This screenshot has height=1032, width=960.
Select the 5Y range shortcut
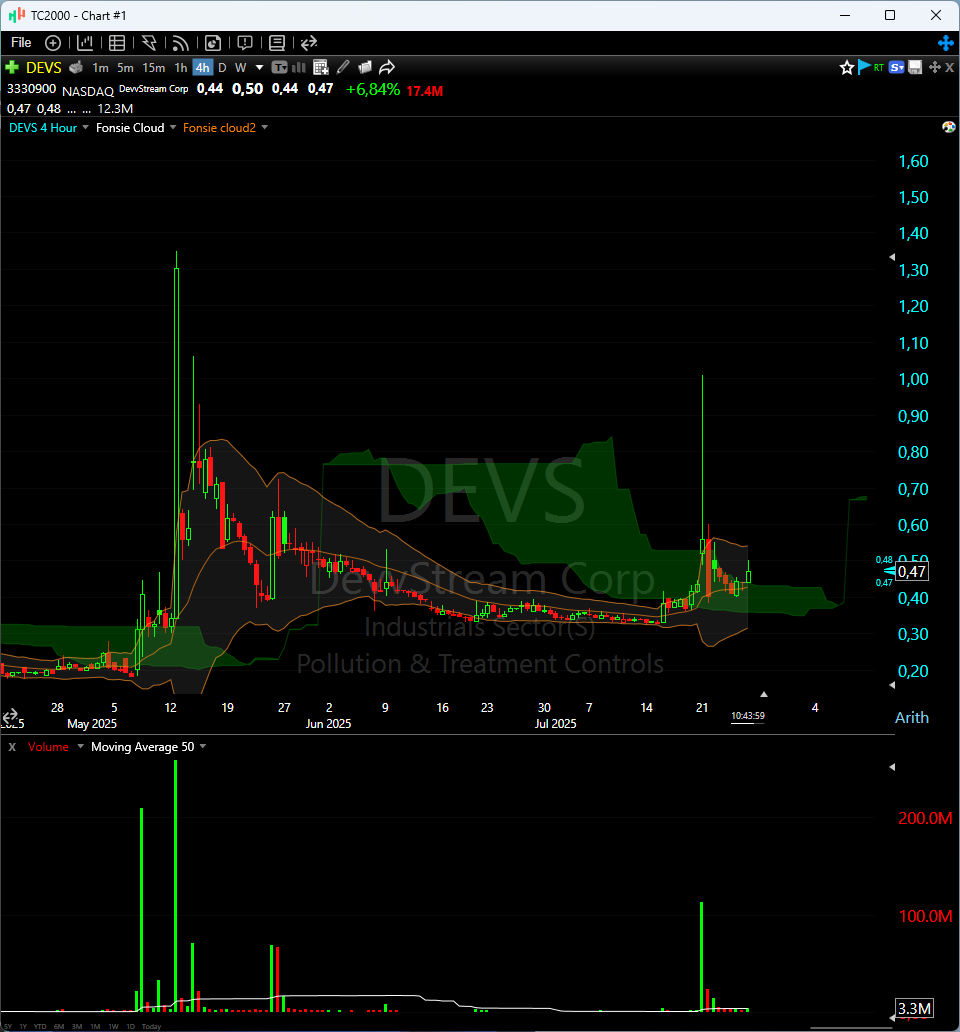click(8, 1027)
